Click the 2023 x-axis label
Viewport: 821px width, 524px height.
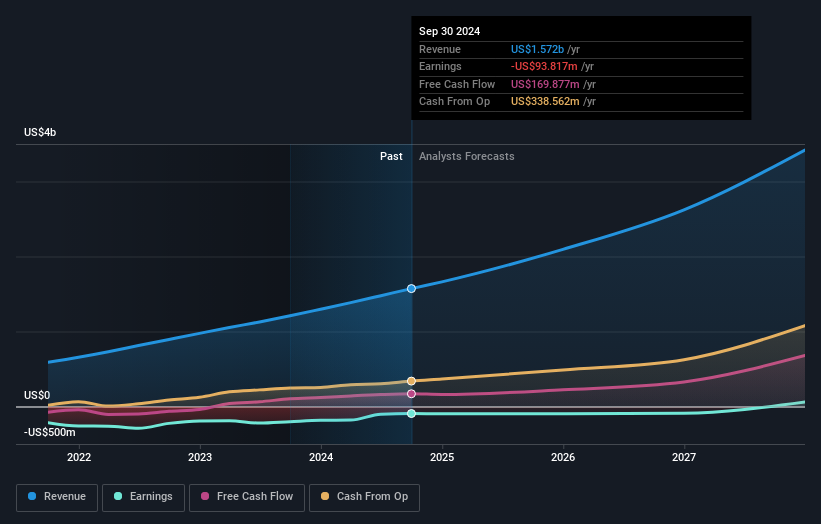pos(200,458)
